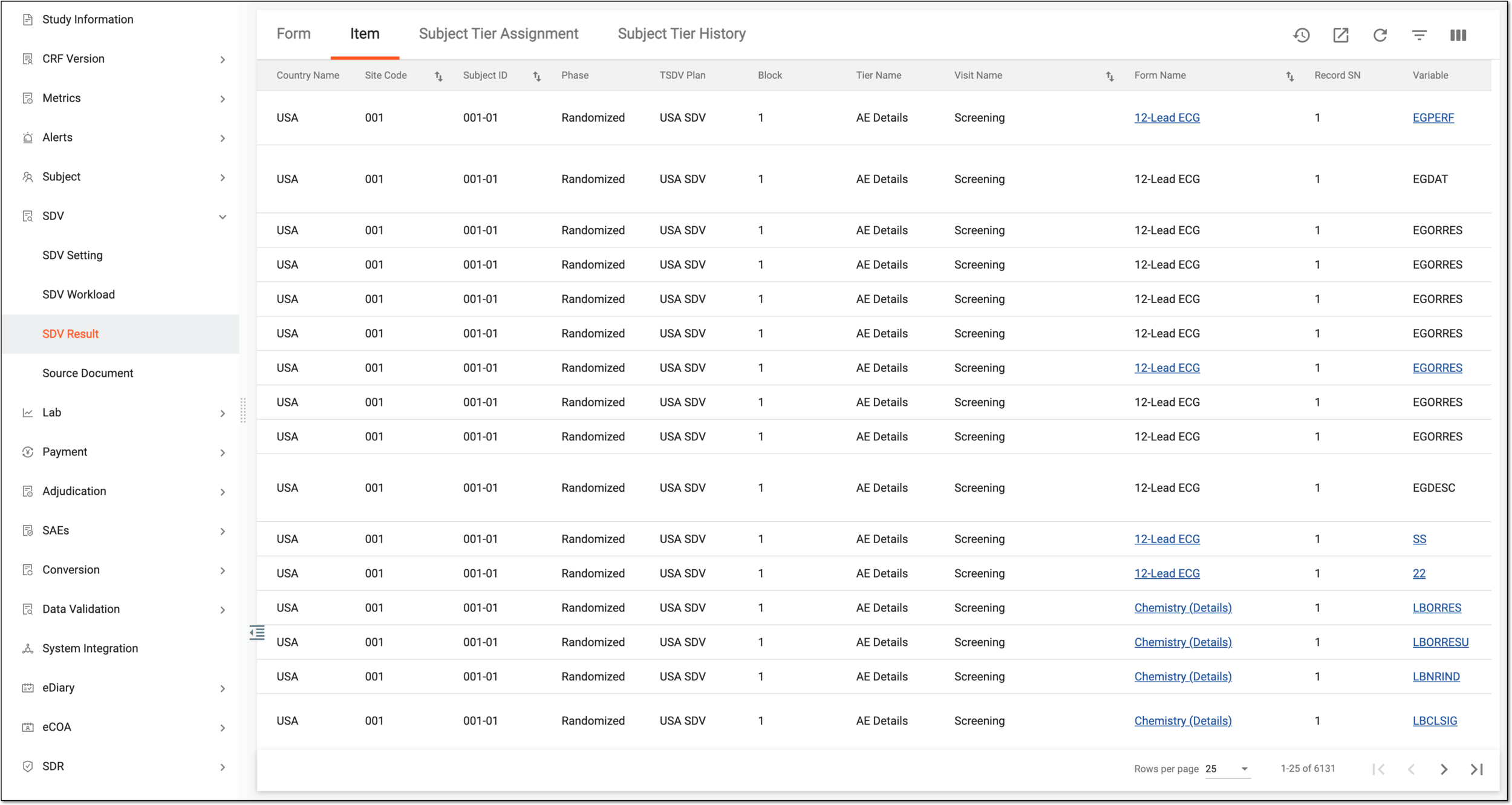The height and width of the screenshot is (805, 1512).
Task: Open the LBORRESU variable link
Action: [x=1441, y=642]
